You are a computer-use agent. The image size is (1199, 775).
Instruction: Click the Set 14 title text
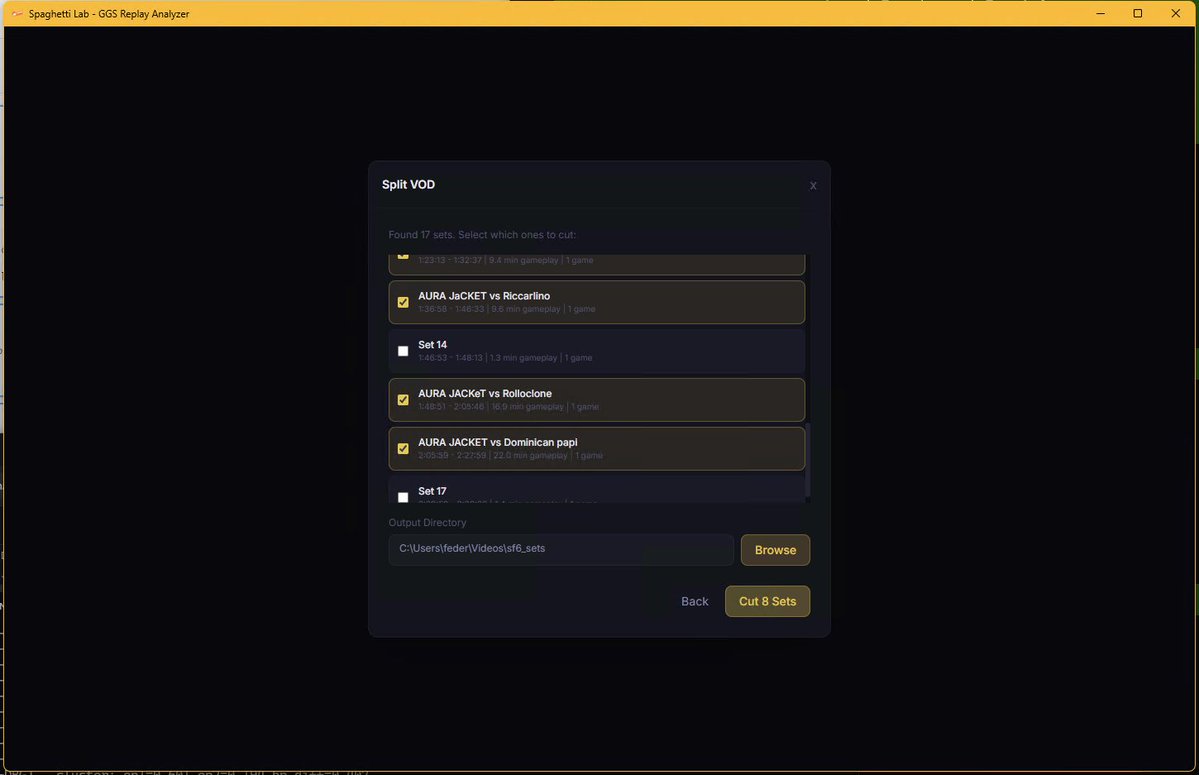point(432,345)
